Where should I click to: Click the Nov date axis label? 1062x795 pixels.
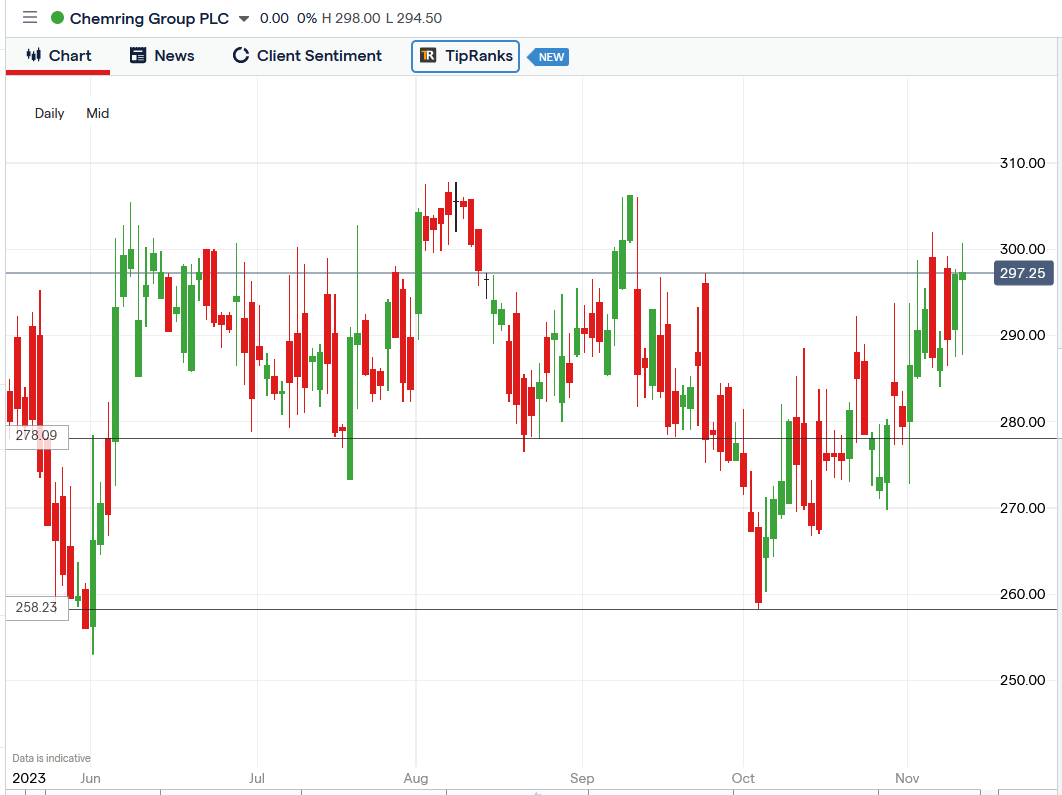click(x=907, y=778)
